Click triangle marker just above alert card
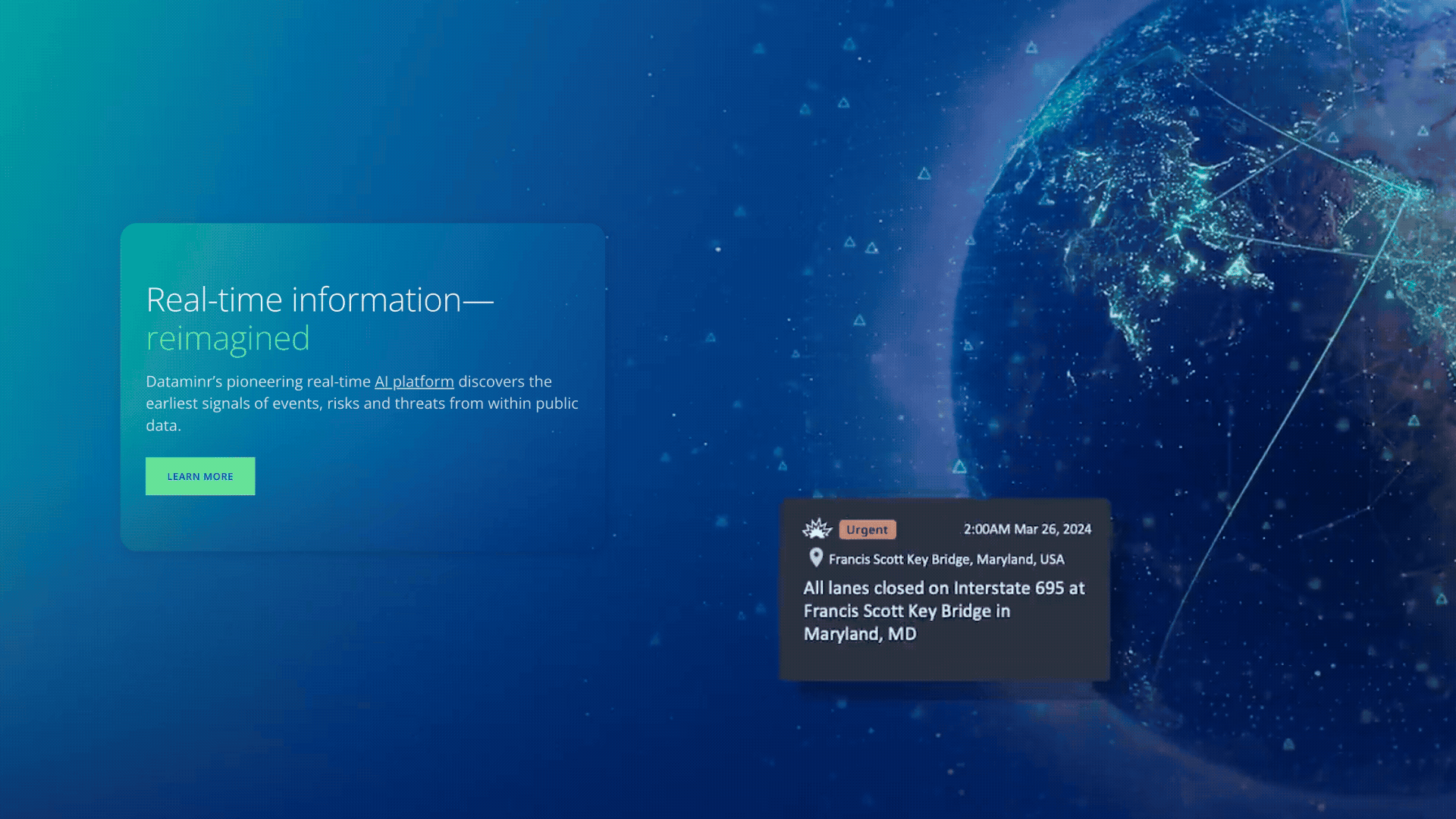 click(959, 466)
